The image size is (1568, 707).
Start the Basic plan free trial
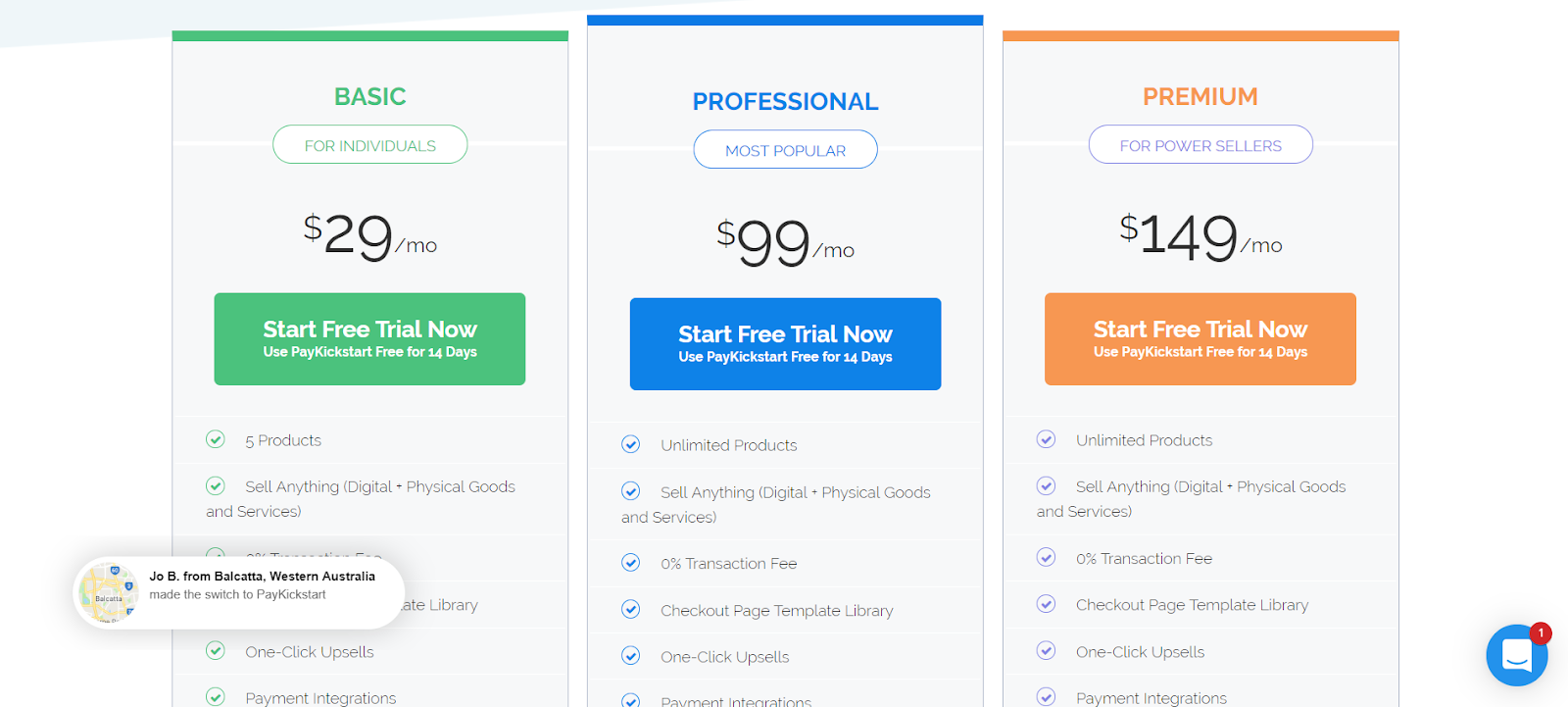(369, 339)
